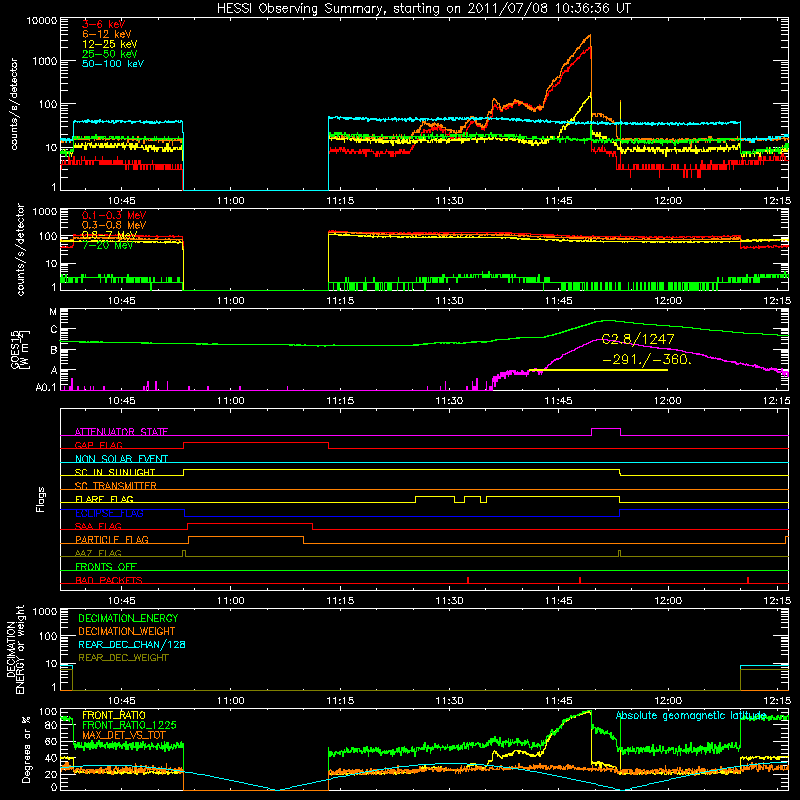The image size is (800, 800).
Task: Click the 10000 tick label on the top plot
Action: 42,20
